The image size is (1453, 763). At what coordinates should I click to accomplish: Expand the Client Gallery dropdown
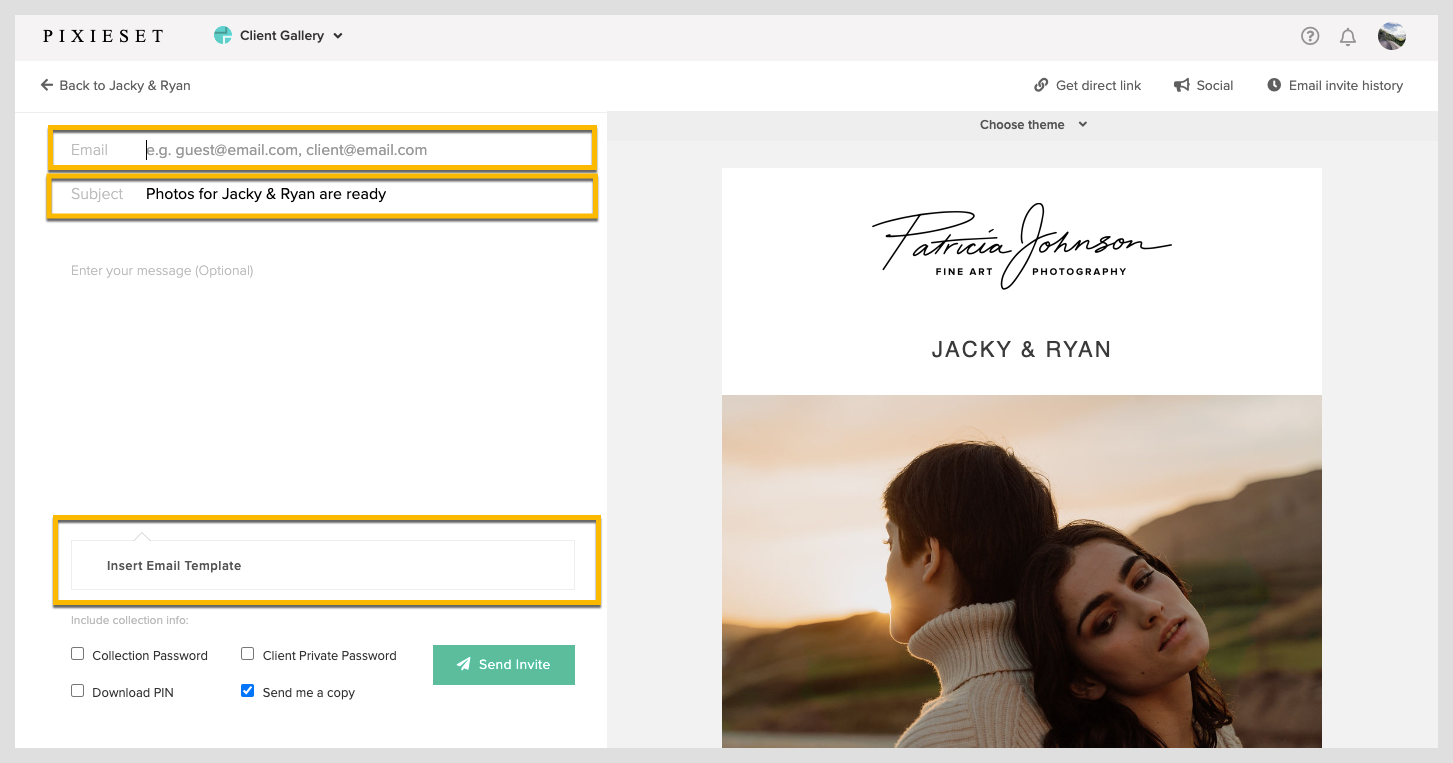click(280, 35)
